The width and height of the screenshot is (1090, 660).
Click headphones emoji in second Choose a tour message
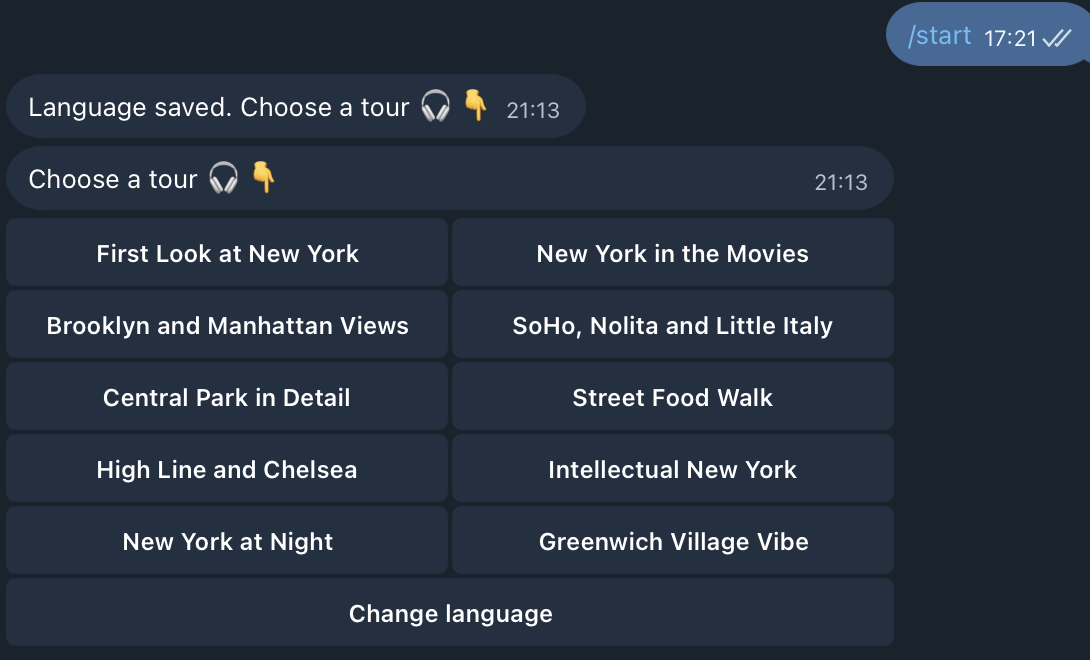click(x=223, y=179)
